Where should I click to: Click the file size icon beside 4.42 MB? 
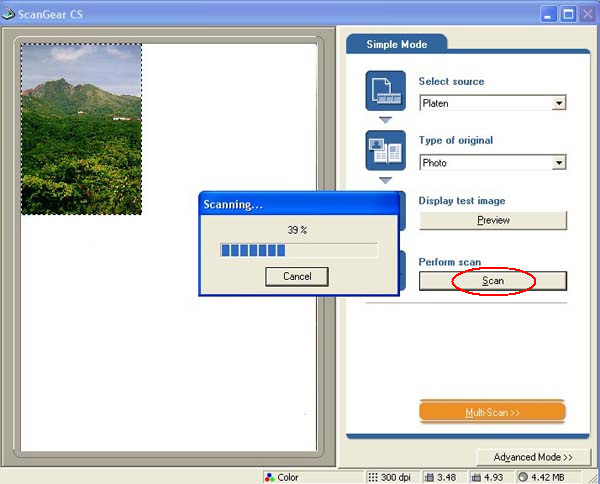pos(523,477)
